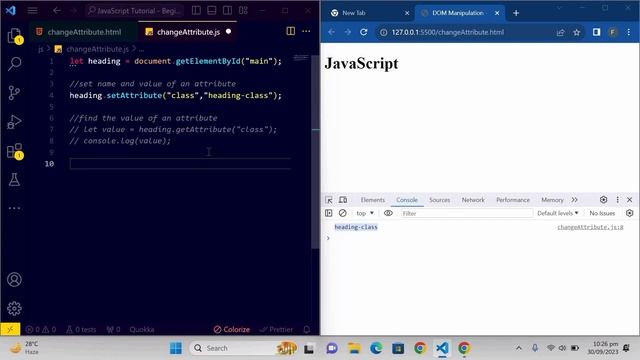This screenshot has width=640, height=360.
Task: Open the DevTools Console tab
Action: click(x=407, y=200)
